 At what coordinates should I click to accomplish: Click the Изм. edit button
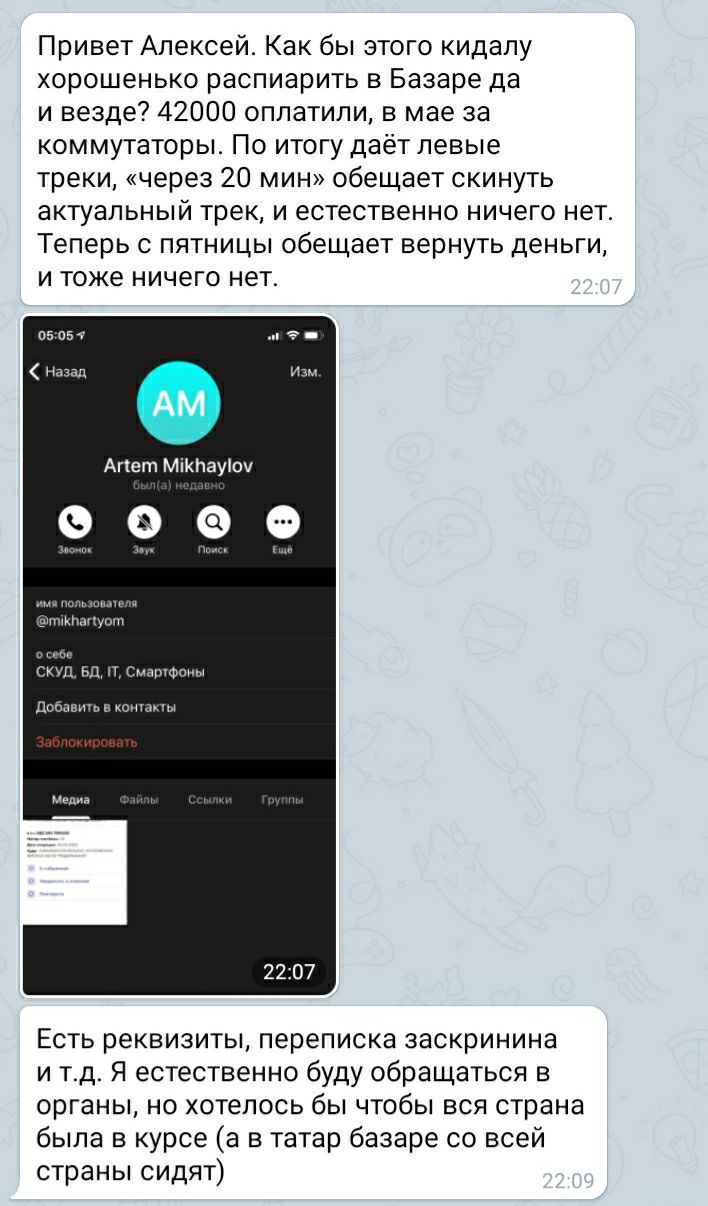305,372
